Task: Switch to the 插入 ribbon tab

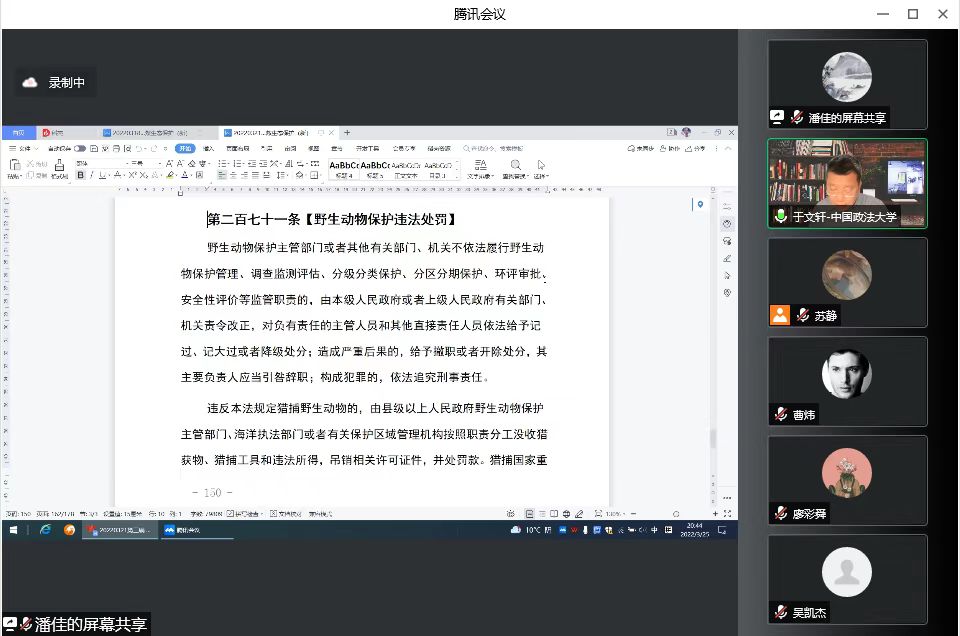Action: pyautogui.click(x=209, y=148)
